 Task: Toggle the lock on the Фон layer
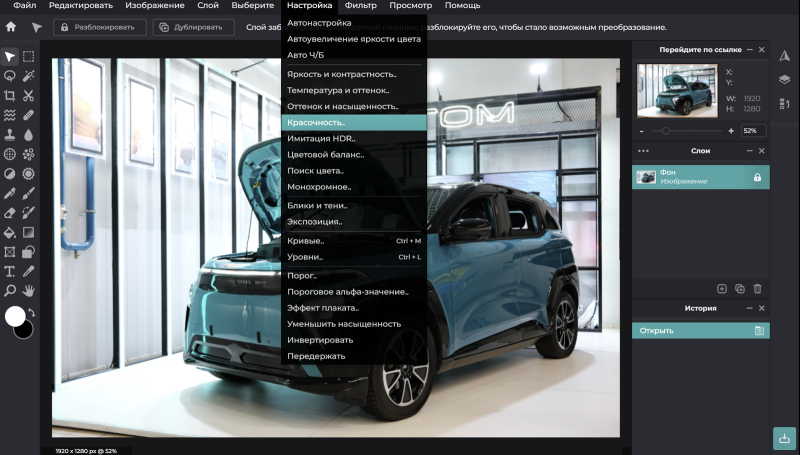tap(757, 177)
